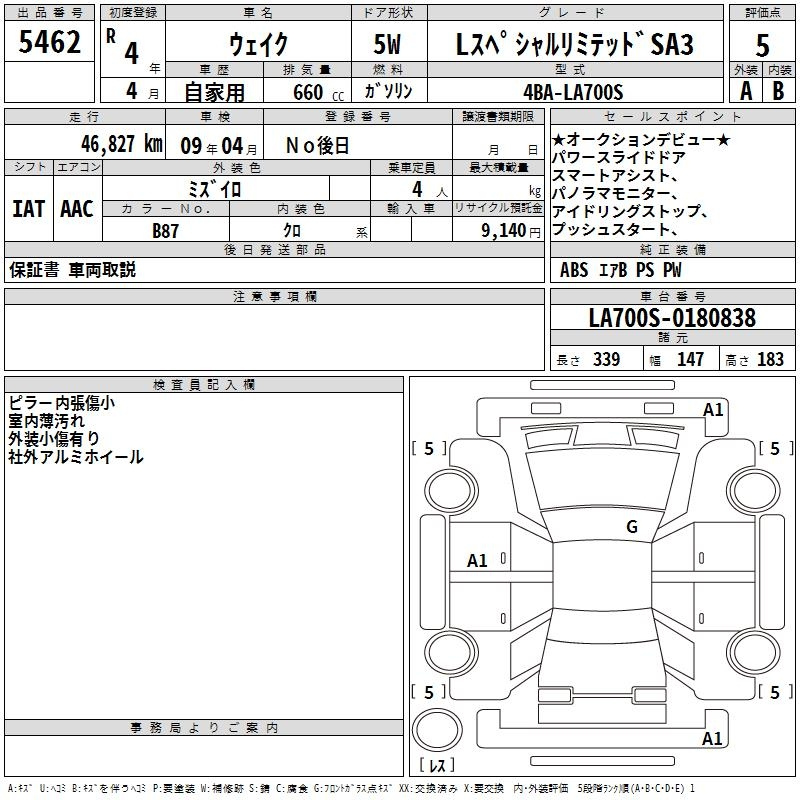
Task: Click the レス spare tire label
Action: point(437,765)
